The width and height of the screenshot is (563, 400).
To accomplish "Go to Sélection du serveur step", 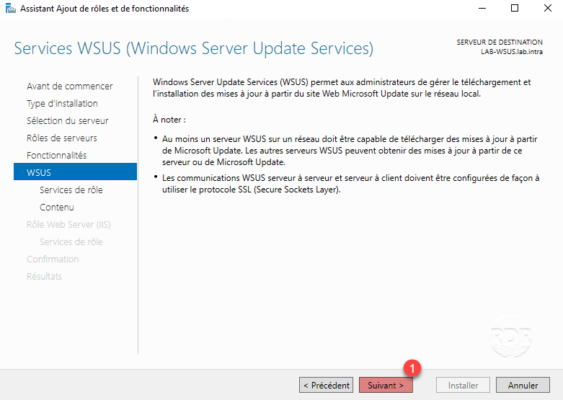I will (68, 121).
